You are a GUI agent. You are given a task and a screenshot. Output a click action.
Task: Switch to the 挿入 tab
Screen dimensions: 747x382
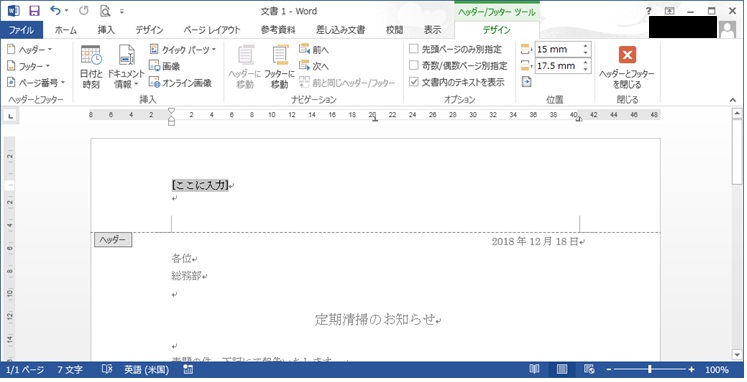[x=106, y=30]
